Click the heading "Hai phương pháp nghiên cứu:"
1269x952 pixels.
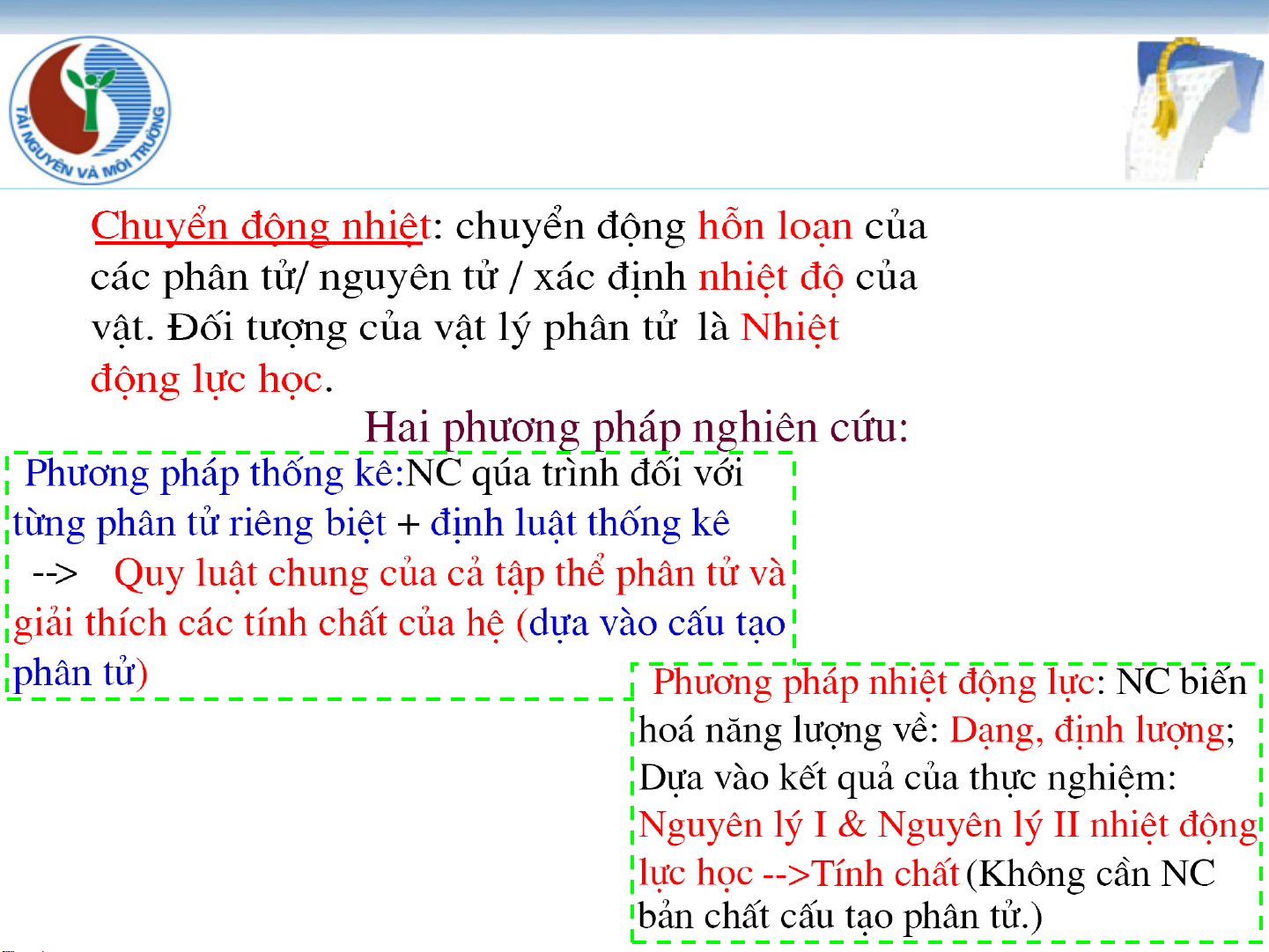pos(636,428)
